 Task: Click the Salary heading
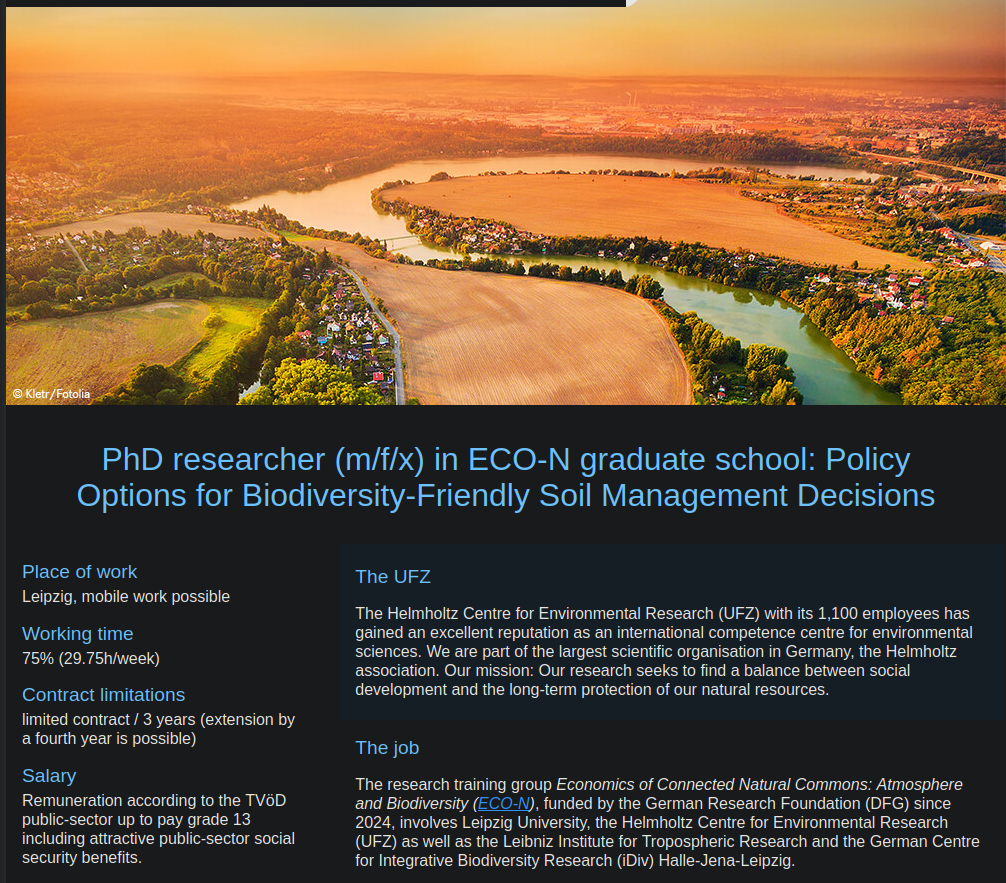(x=49, y=776)
